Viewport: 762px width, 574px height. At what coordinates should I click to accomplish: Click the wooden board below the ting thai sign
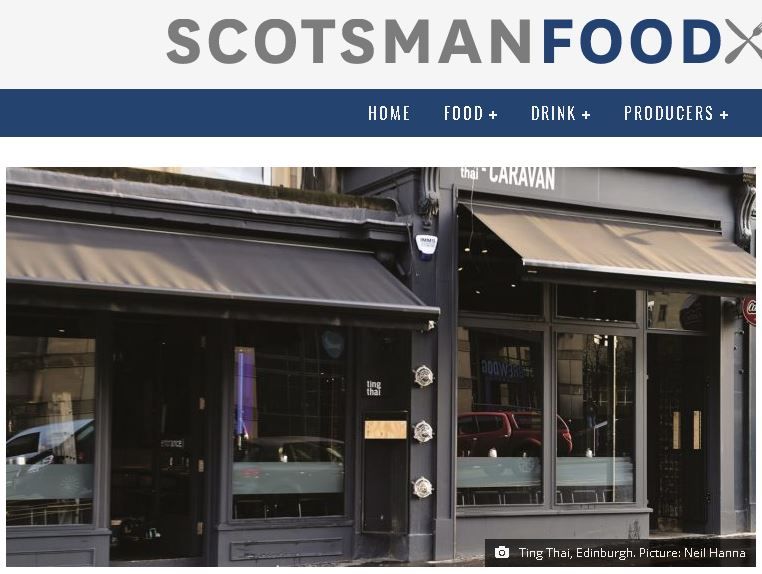coord(386,430)
